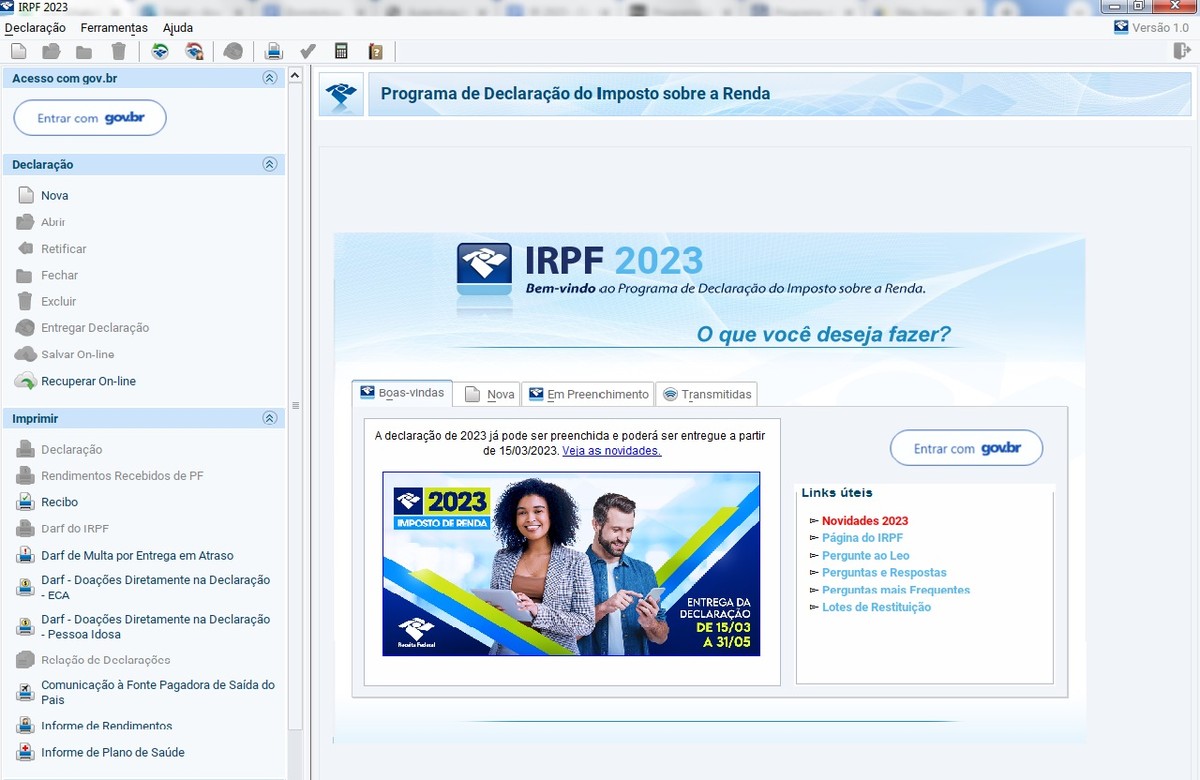Open the Recuperar On-line sidebar option
The image size is (1200, 780).
coord(90,381)
